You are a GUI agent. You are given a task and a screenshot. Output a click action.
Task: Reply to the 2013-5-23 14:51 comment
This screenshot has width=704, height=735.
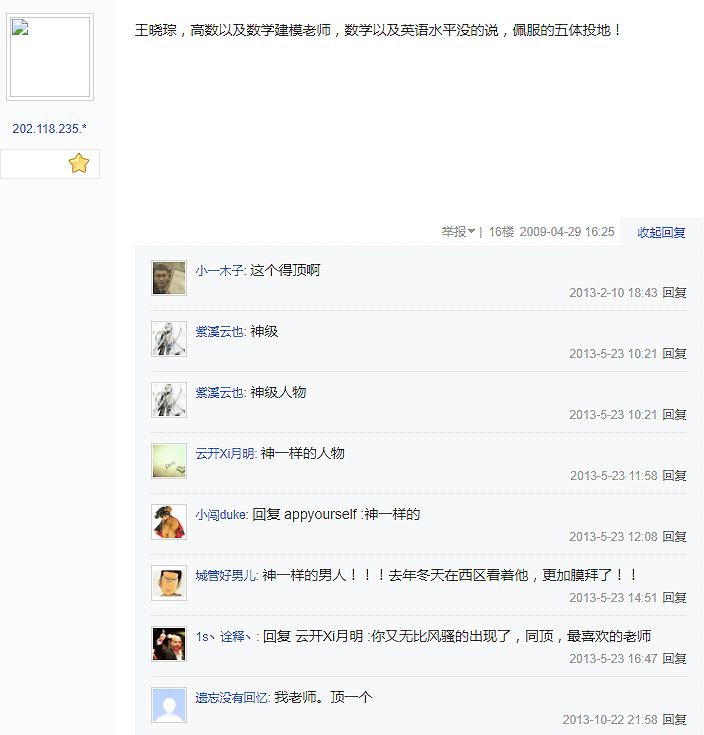click(x=674, y=597)
